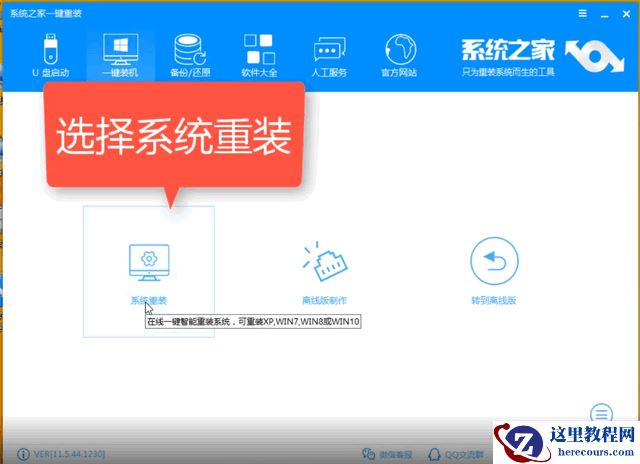Open the U盘启动 USB boot tool

click(x=50, y=56)
